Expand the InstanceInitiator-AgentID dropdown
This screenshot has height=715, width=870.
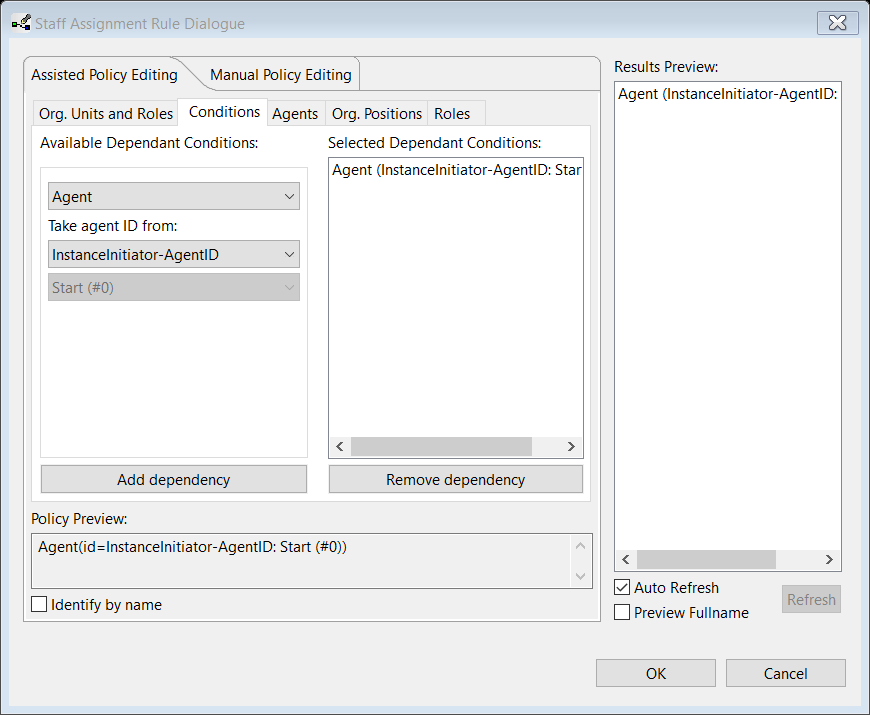click(173, 255)
